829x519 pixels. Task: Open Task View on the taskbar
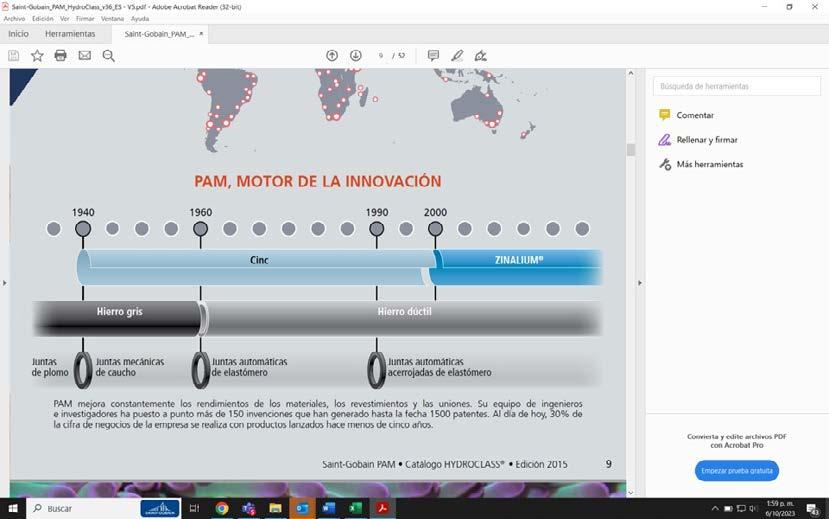tap(194, 508)
